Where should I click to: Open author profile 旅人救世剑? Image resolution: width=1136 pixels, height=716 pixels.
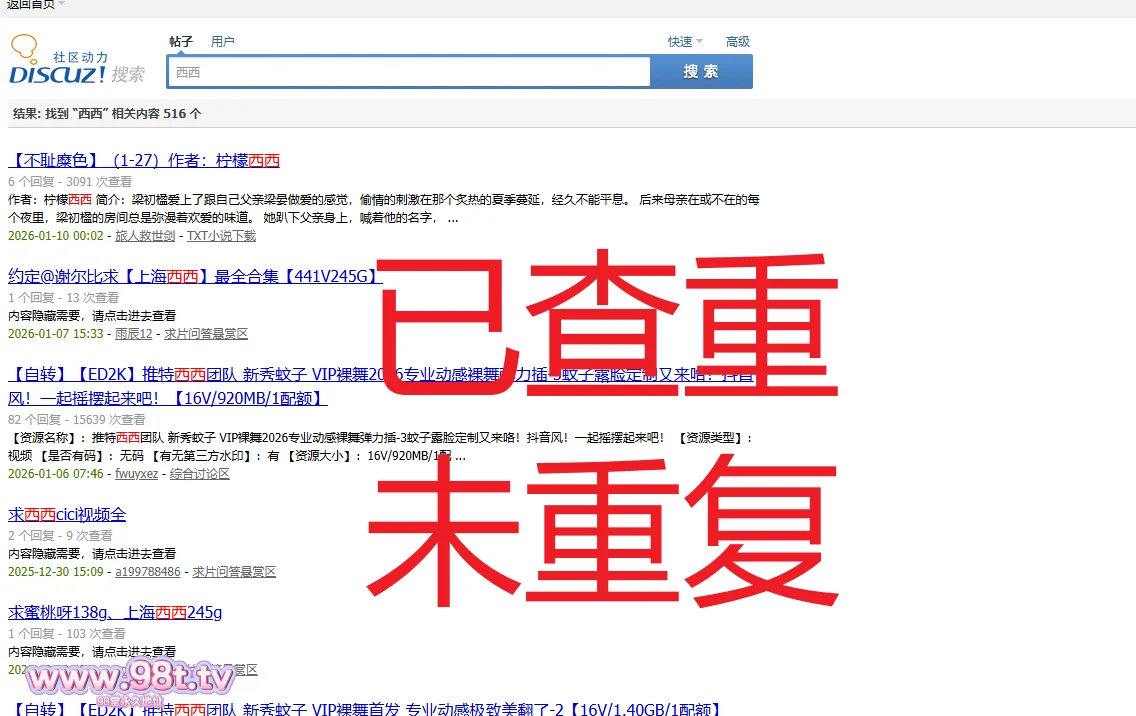click(146, 236)
